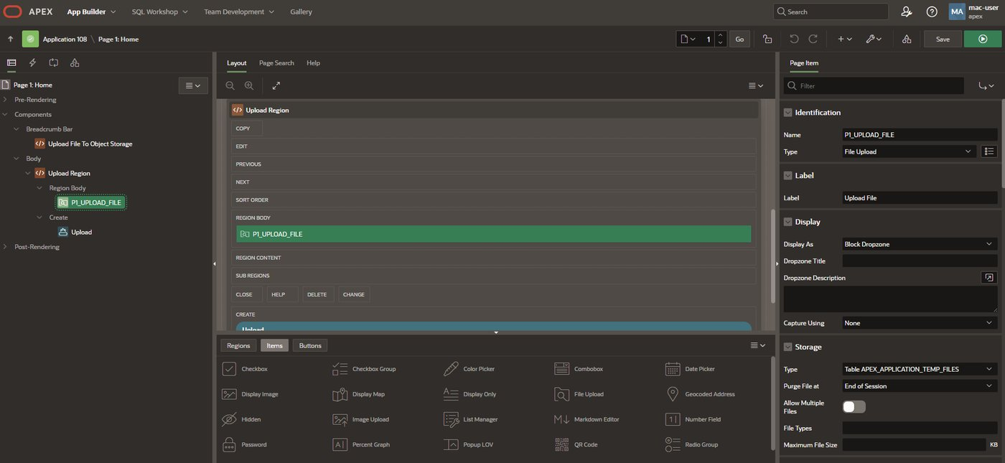Select the QR Code gallery item

tap(576, 444)
